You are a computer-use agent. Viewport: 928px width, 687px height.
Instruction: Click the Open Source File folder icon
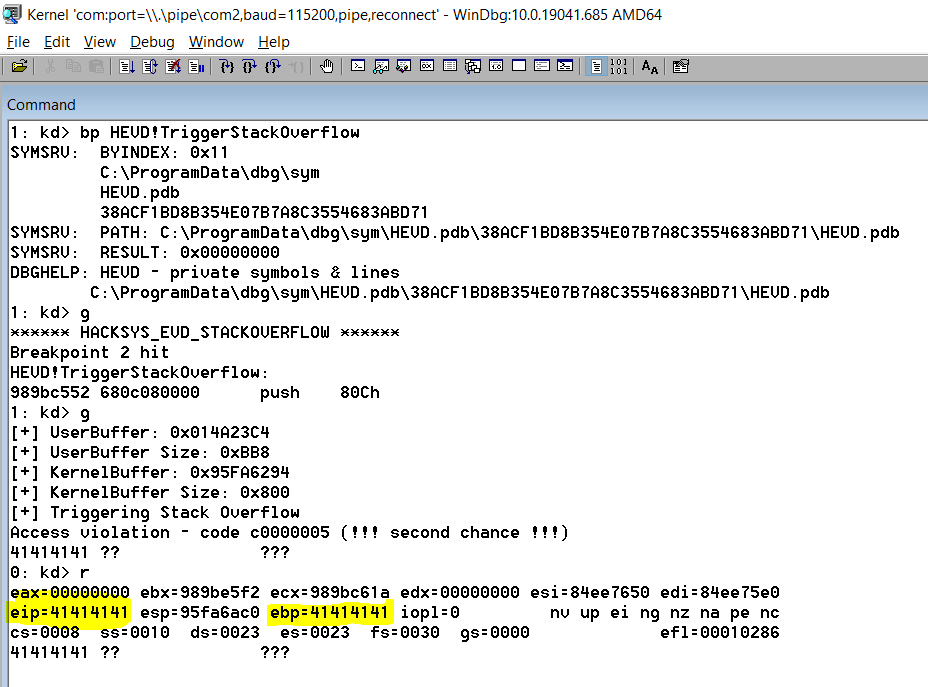(19, 66)
